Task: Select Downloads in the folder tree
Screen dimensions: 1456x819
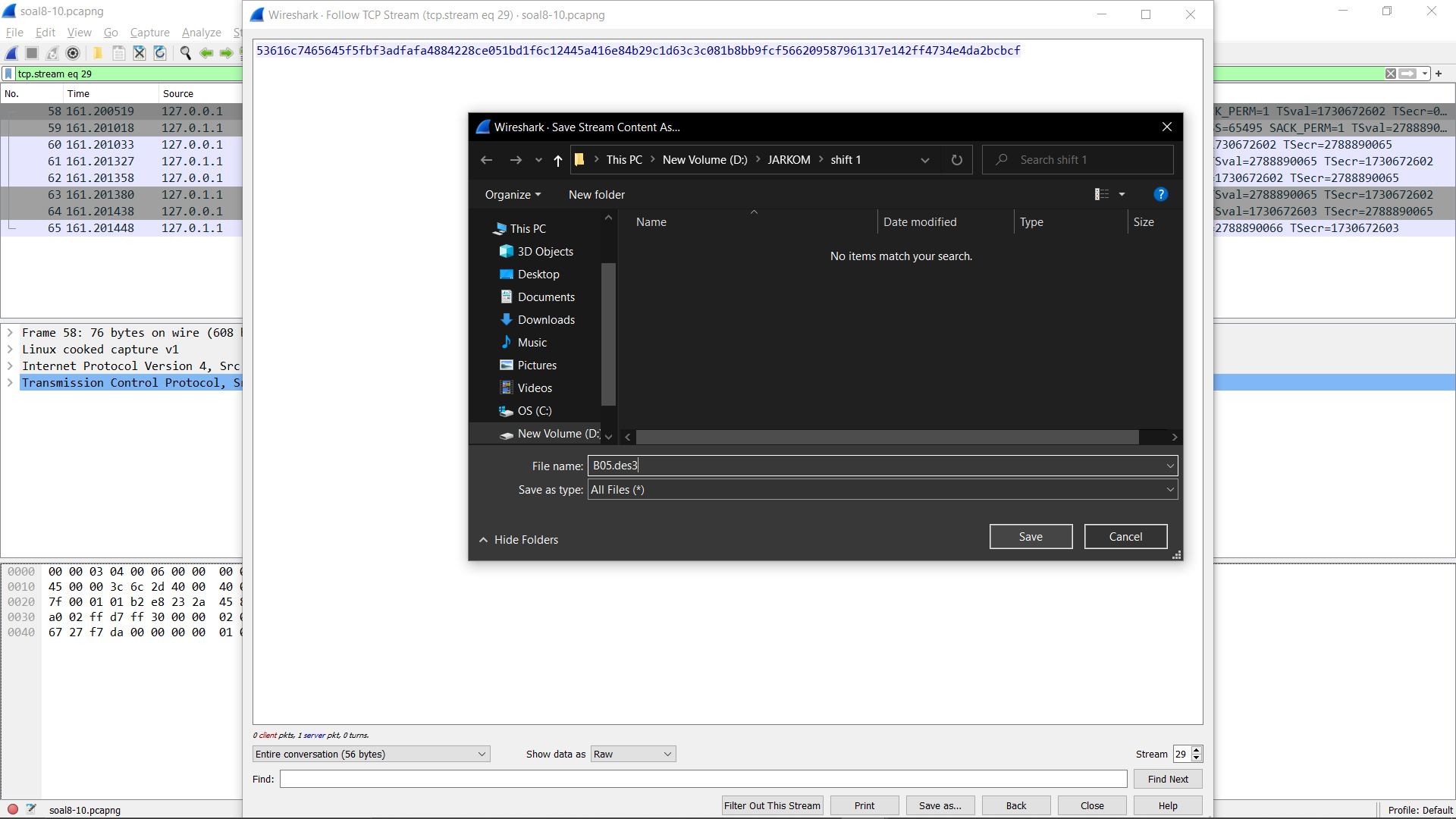Action: point(546,320)
